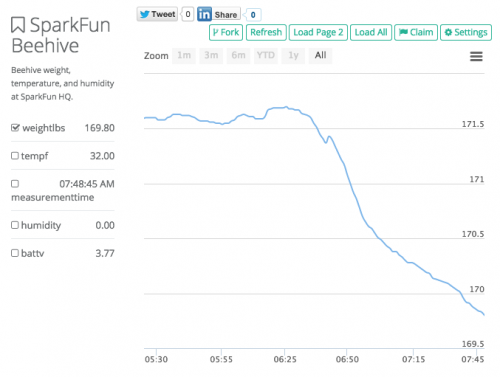Click the LinkedIn share count bubble
Image resolution: width=500 pixels, height=377 pixels.
pyautogui.click(x=253, y=15)
